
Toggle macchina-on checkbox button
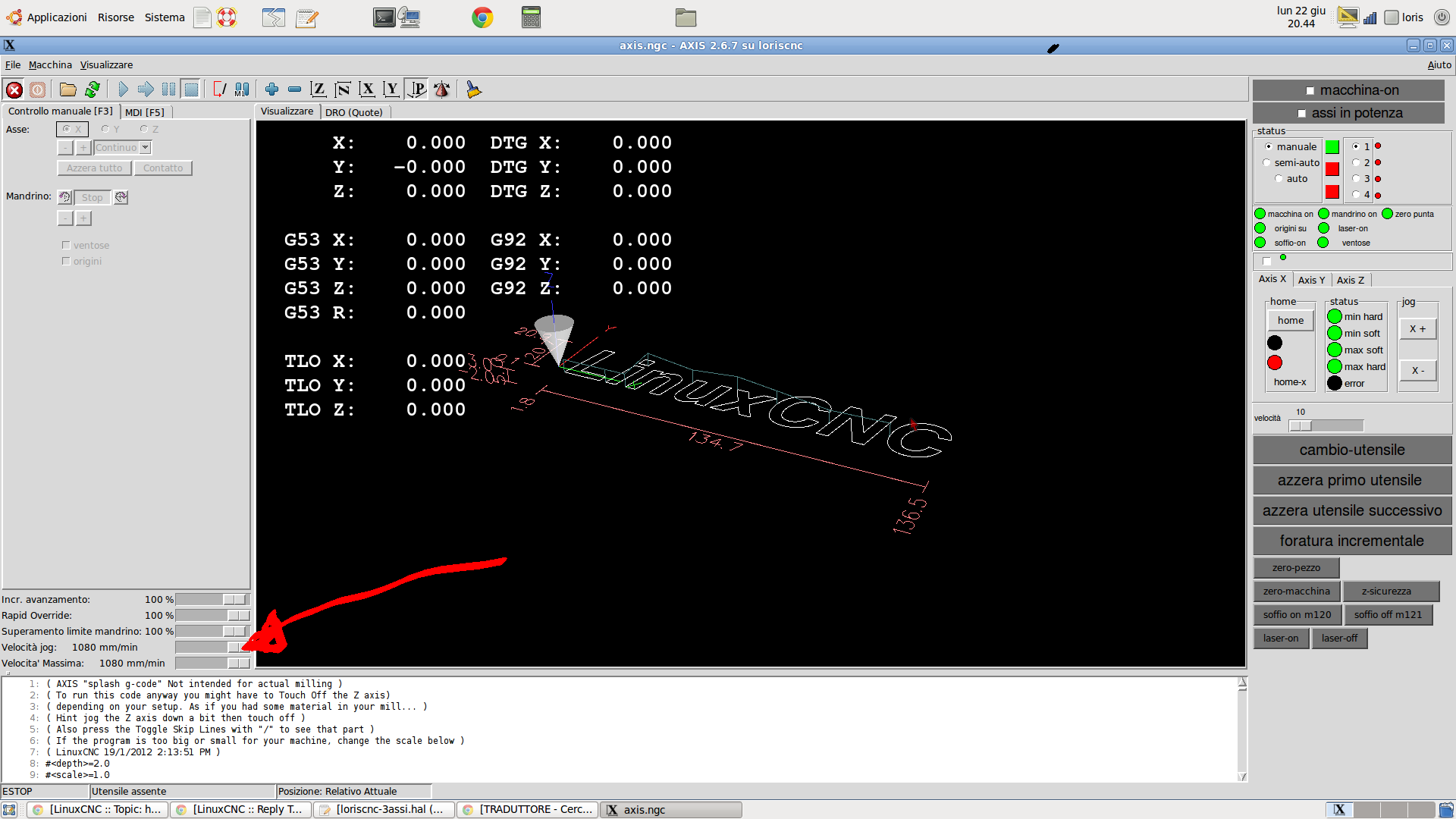(1348, 90)
